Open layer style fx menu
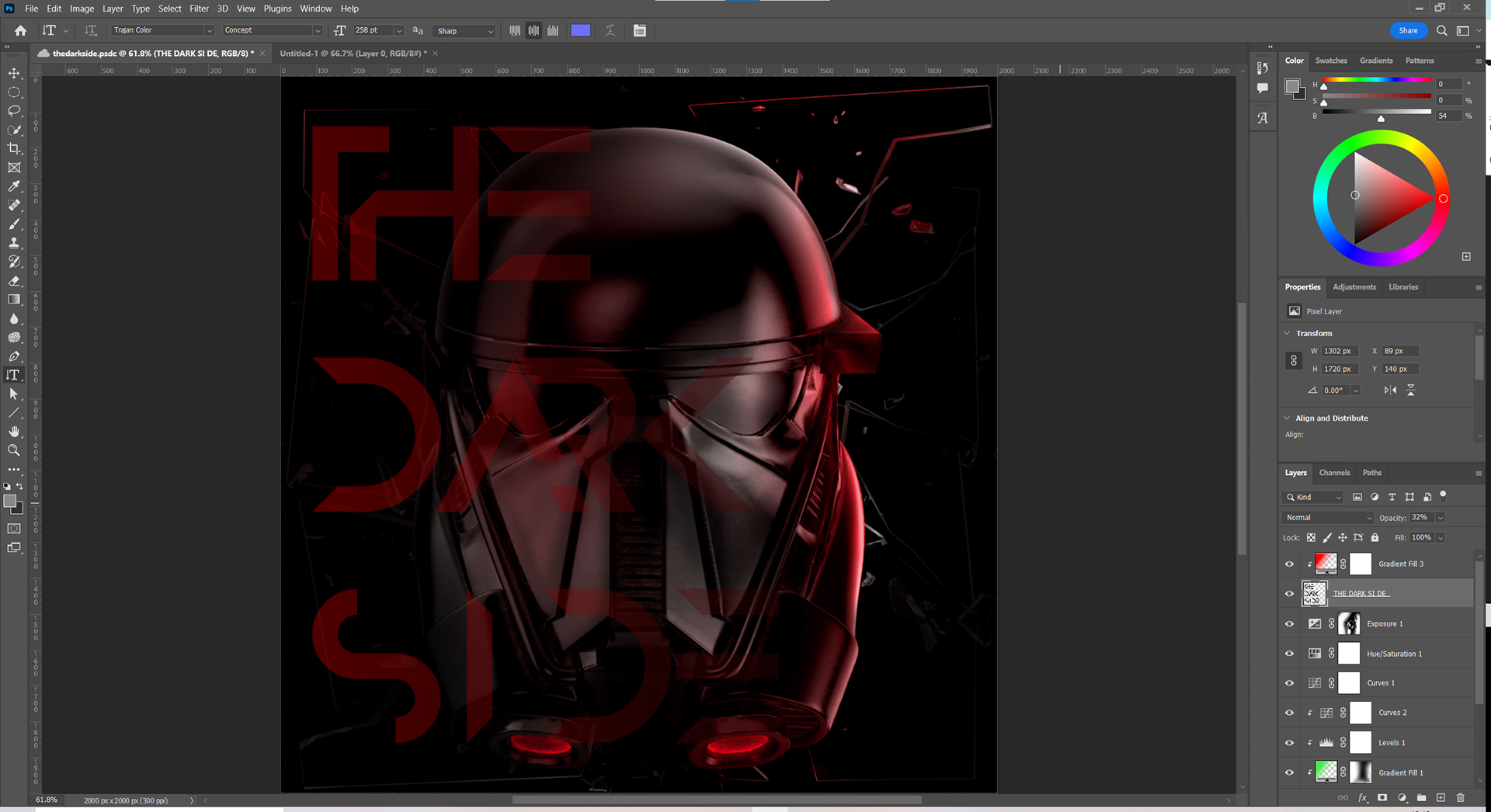The height and width of the screenshot is (812, 1491). coord(1363,797)
